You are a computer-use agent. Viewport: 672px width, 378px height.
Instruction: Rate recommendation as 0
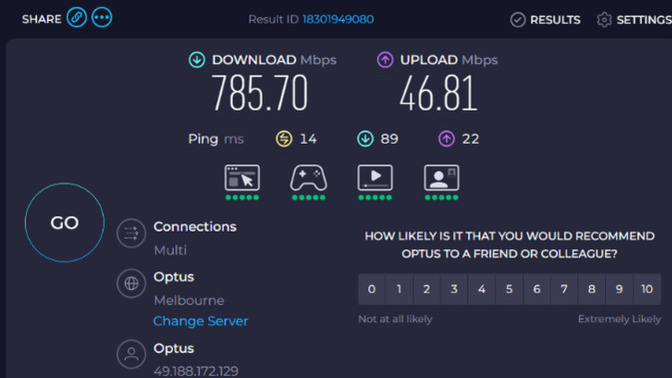tap(372, 289)
